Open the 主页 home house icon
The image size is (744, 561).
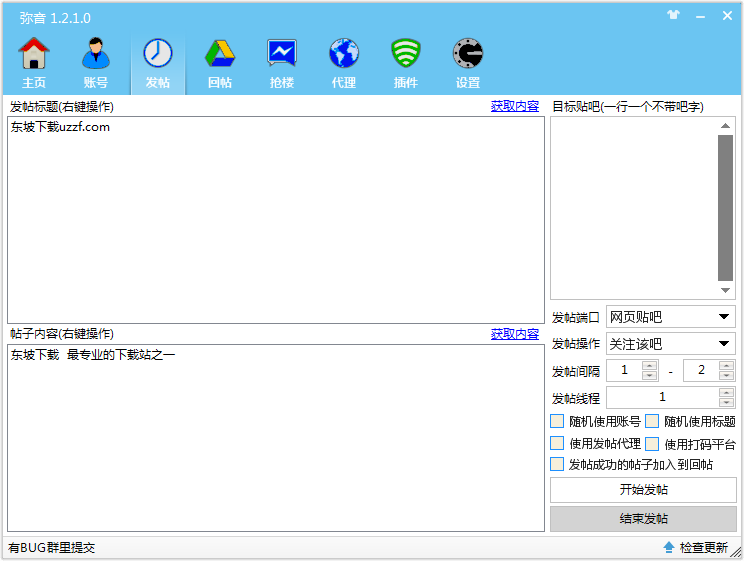click(34, 53)
